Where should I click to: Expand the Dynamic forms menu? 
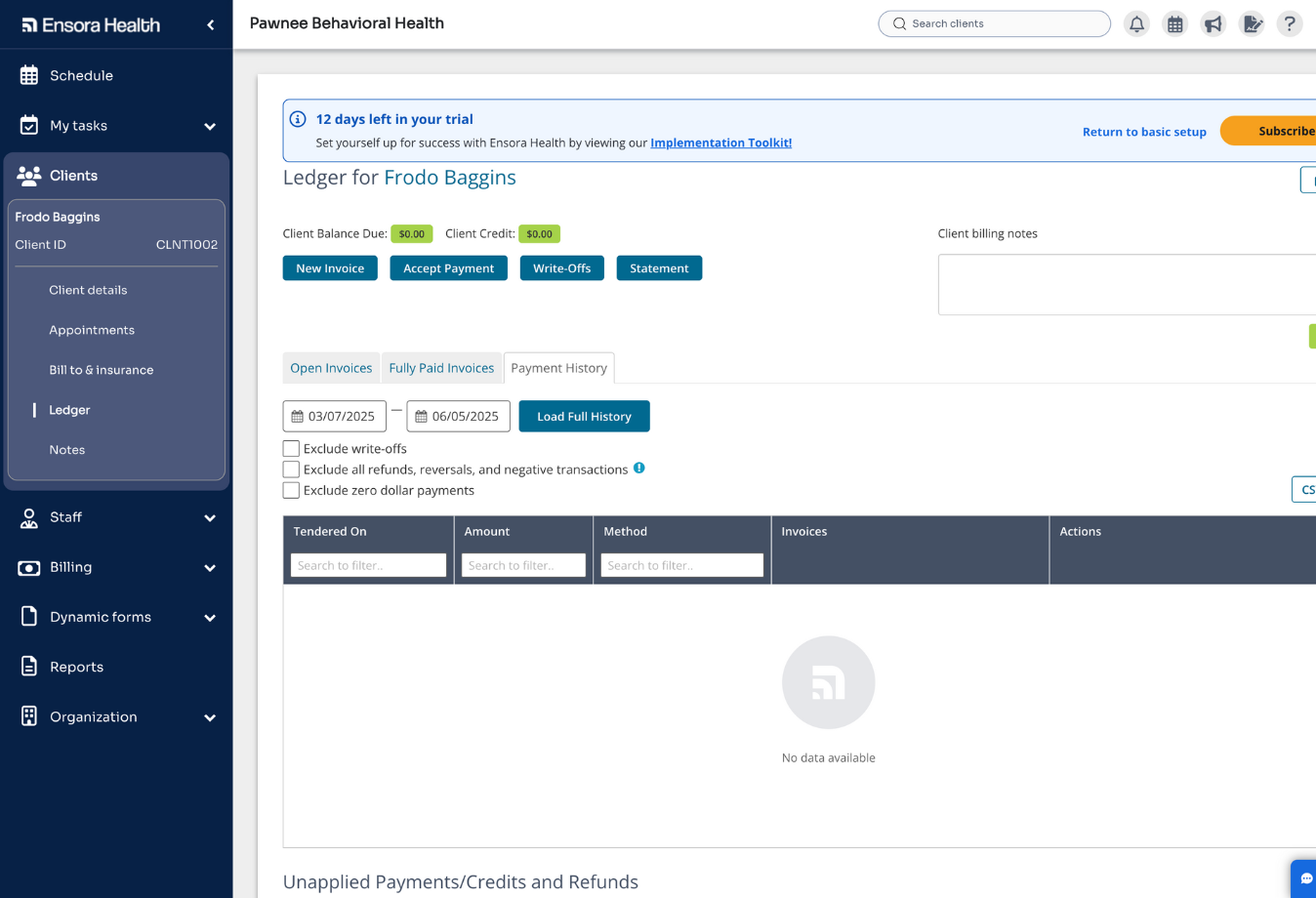[210, 618]
